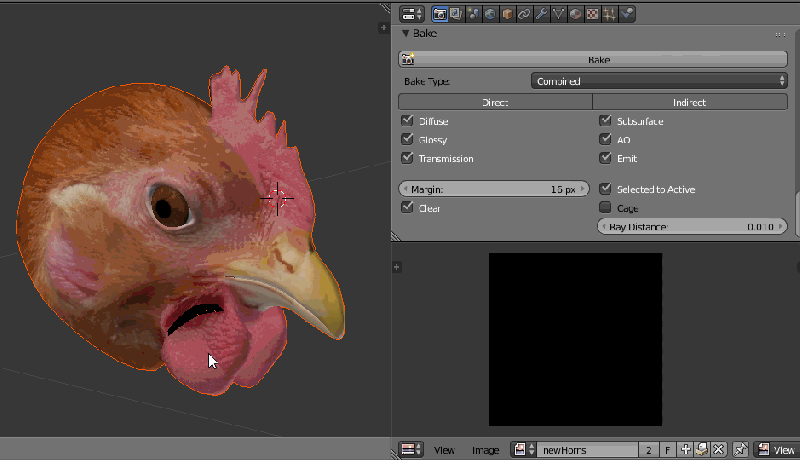Open the View menu in the image editor

(444, 450)
